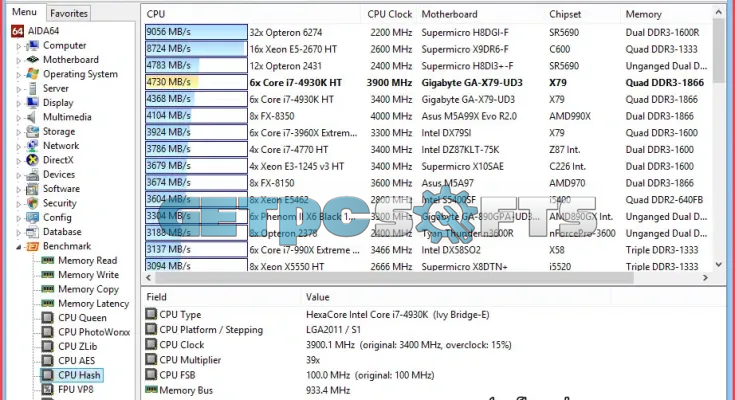The image size is (735, 400).
Task: Click the FPU VP8 icon
Action: click(x=47, y=389)
